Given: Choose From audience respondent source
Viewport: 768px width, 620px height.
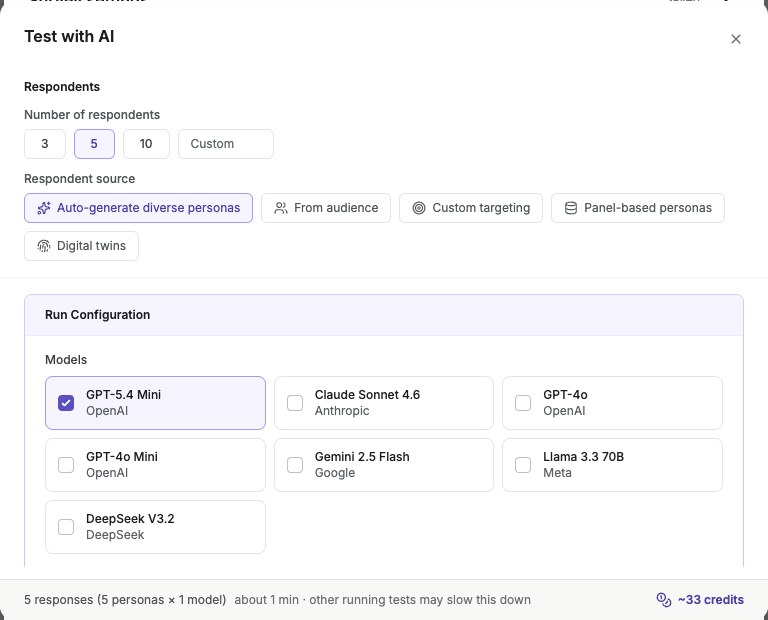Looking at the screenshot, I should (326, 208).
